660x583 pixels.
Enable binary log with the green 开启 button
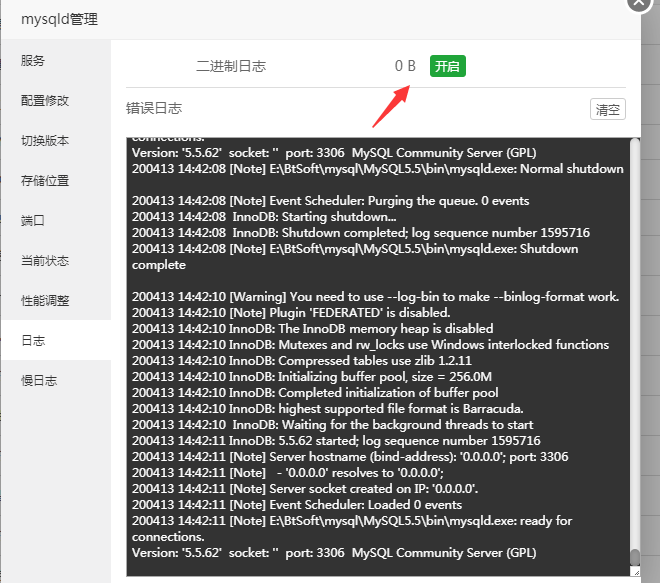[448, 66]
